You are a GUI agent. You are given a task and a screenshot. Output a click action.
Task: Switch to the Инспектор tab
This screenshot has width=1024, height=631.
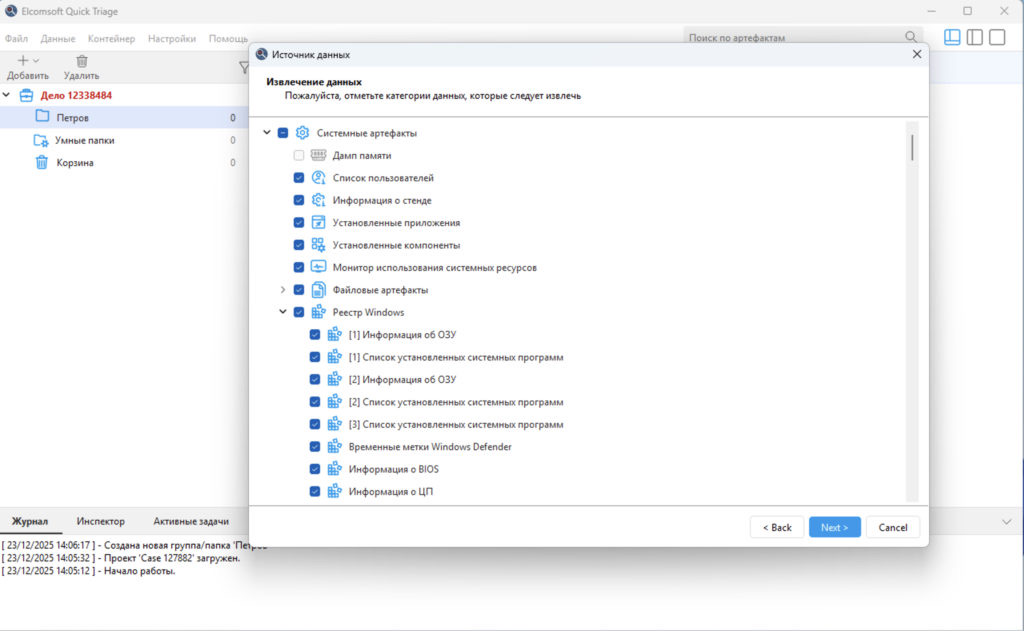click(x=101, y=521)
